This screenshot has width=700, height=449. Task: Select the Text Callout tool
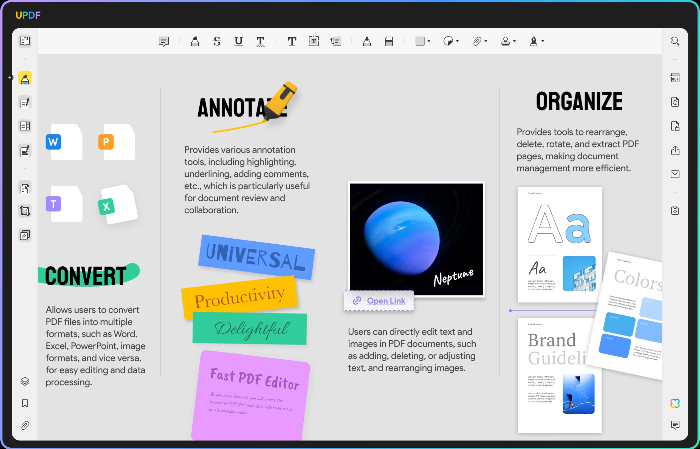[335, 42]
